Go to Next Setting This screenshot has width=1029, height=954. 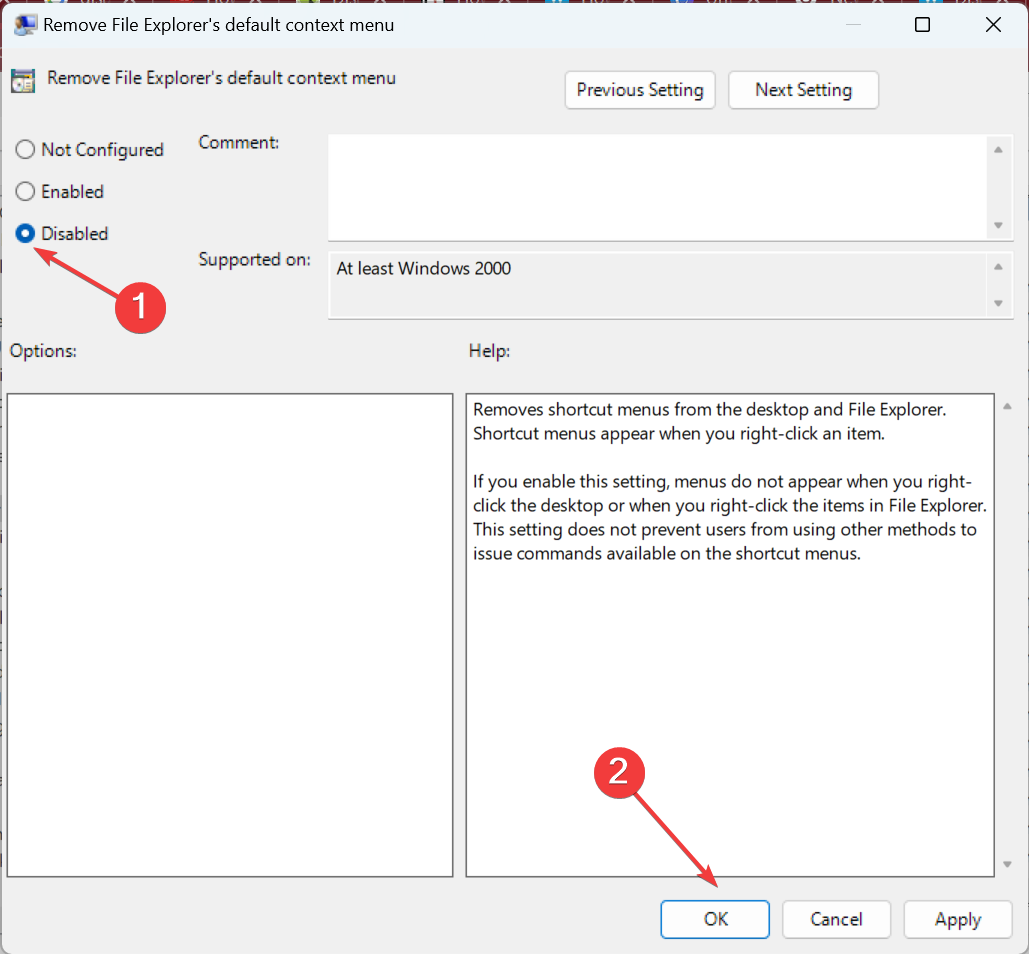click(x=803, y=90)
